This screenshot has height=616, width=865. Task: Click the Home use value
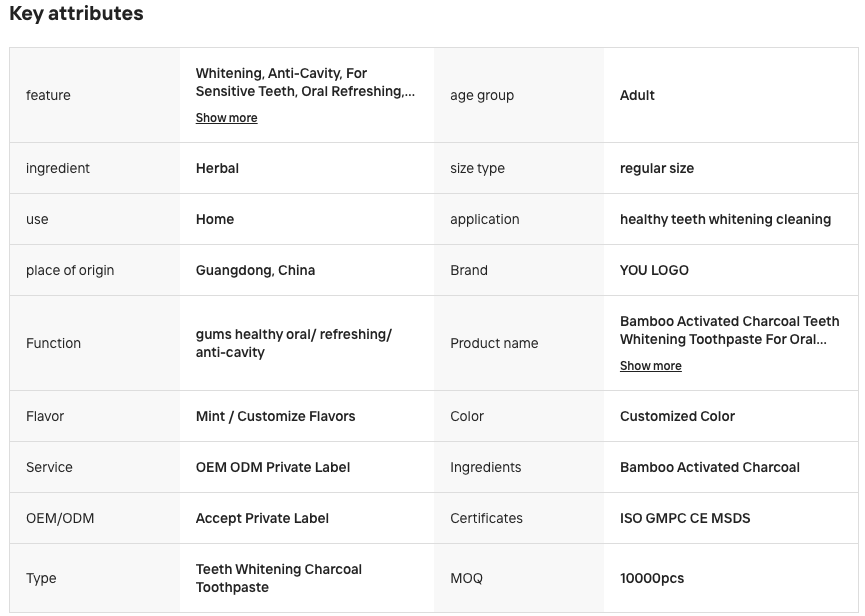coord(215,219)
